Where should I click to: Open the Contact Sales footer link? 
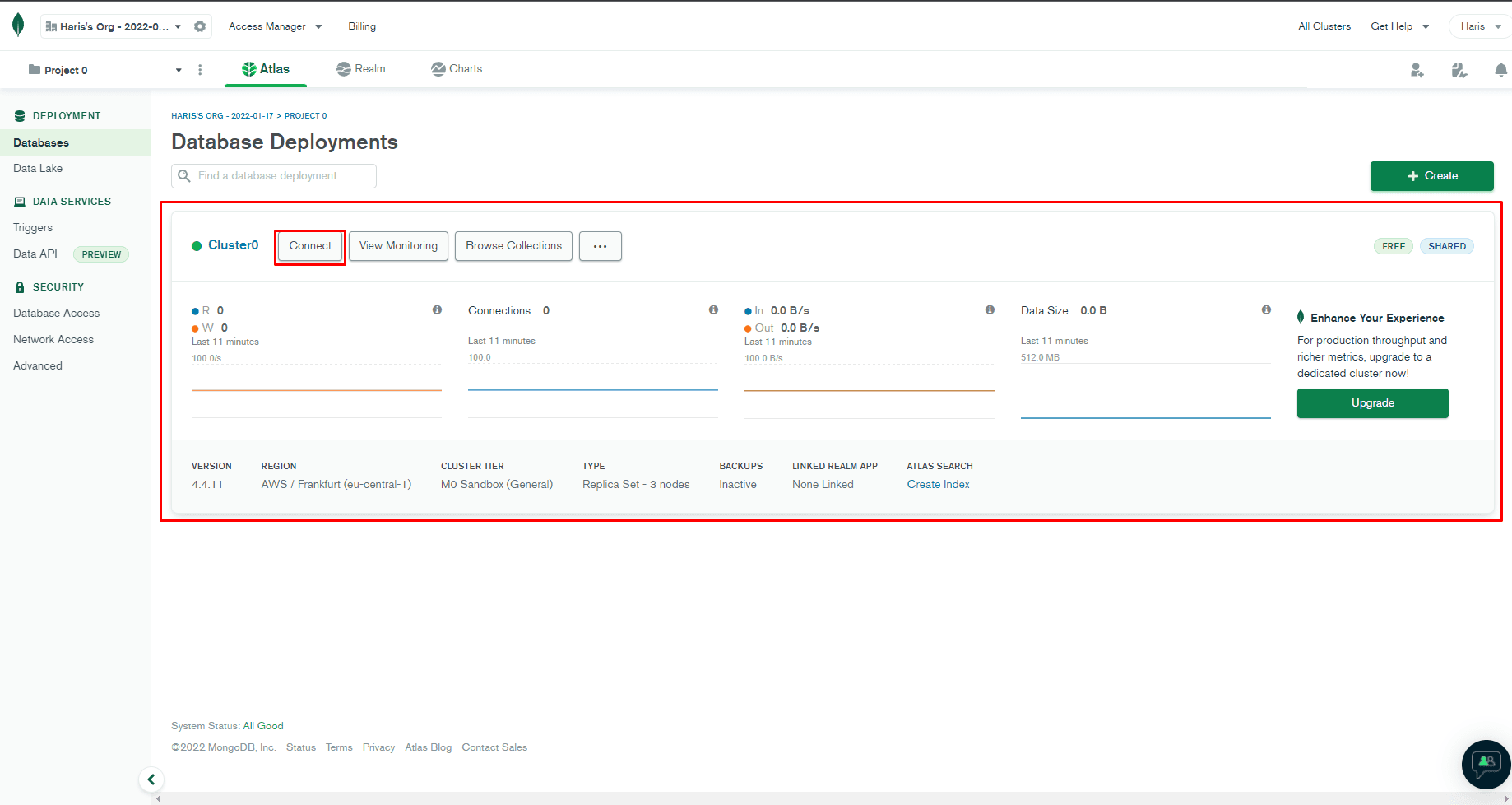click(x=494, y=747)
